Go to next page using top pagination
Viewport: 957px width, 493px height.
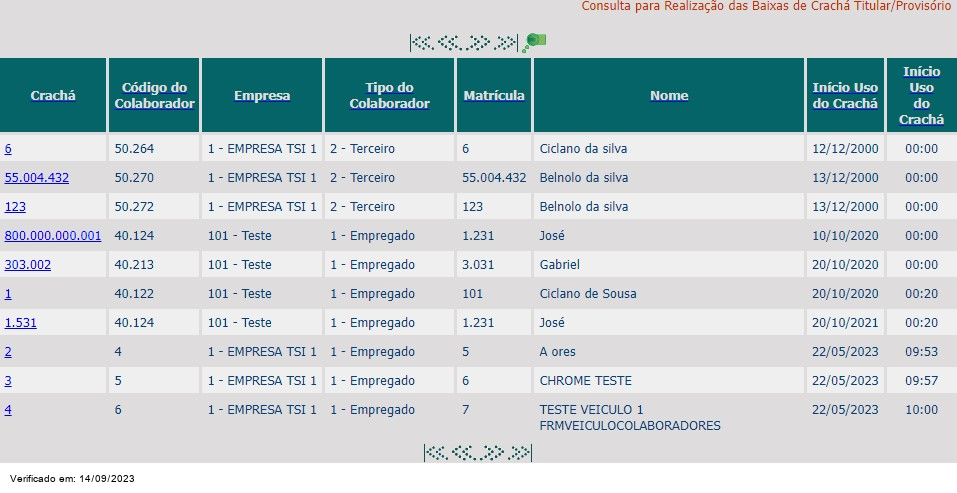point(477,43)
